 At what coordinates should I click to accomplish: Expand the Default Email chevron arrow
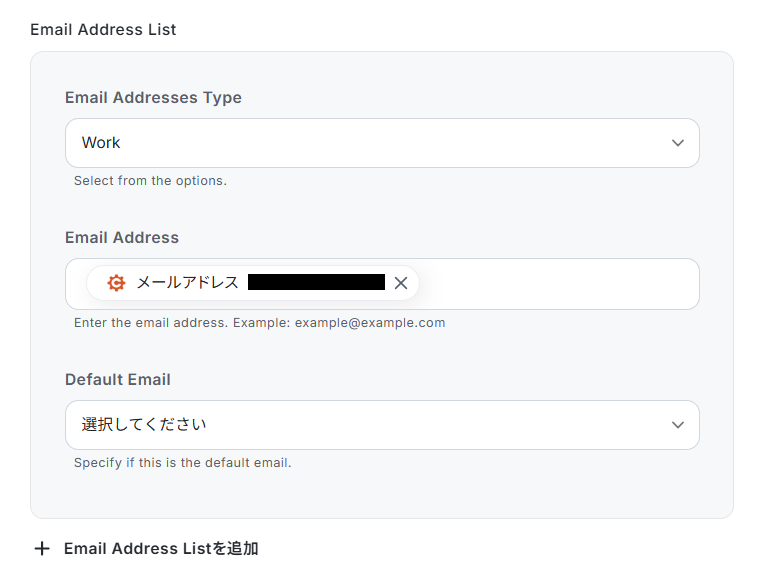coord(678,425)
